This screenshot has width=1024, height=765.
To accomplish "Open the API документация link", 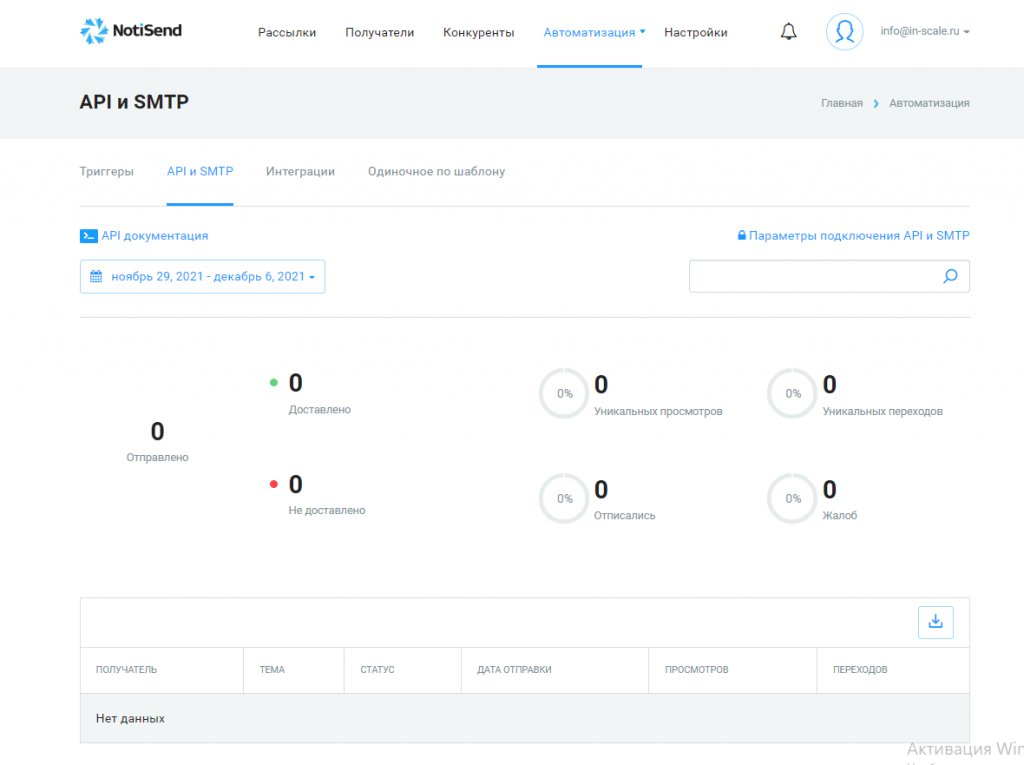I will (x=155, y=236).
